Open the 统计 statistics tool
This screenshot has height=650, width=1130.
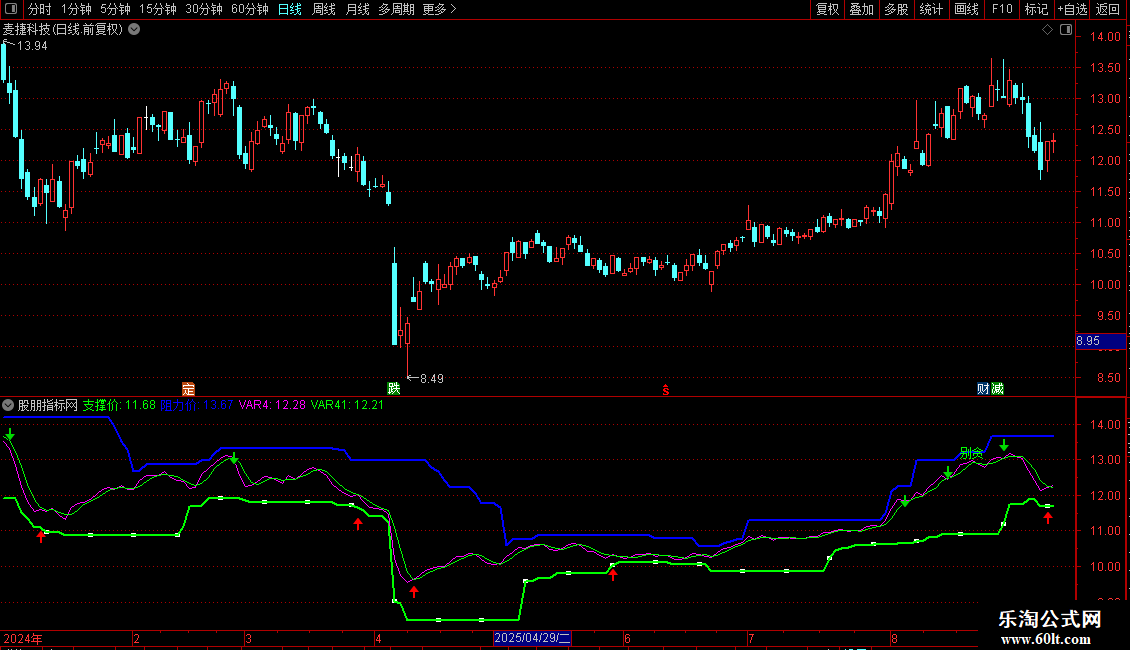pos(931,9)
